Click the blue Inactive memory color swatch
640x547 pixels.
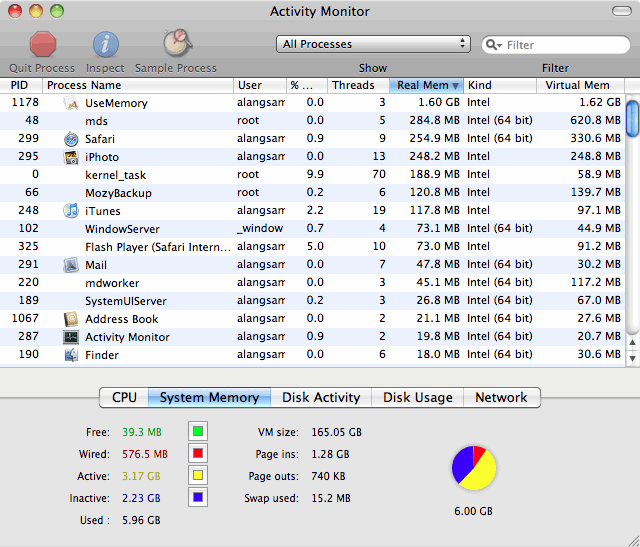198,497
